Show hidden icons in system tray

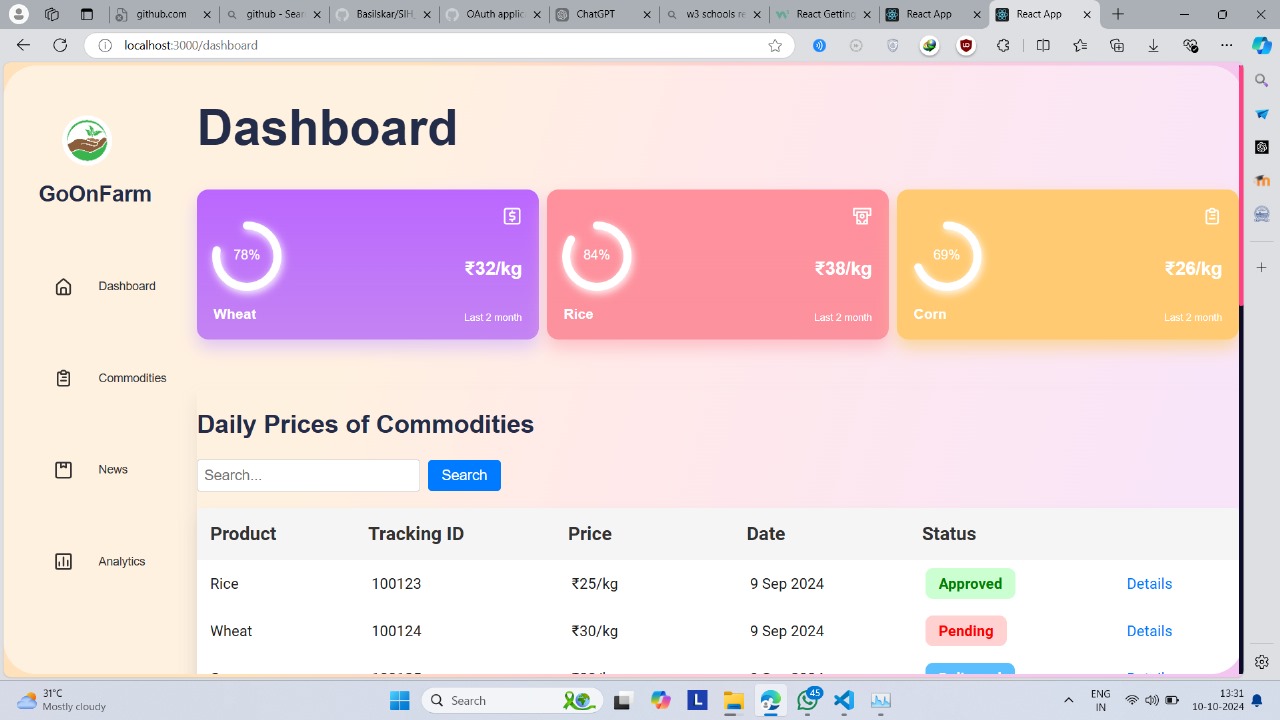click(1068, 700)
